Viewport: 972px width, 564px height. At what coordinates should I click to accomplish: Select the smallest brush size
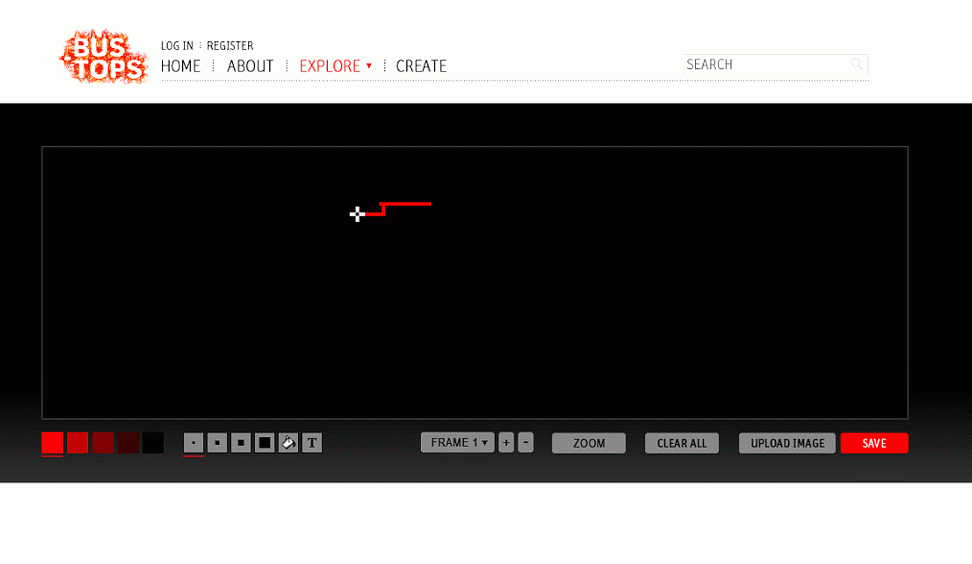point(193,443)
